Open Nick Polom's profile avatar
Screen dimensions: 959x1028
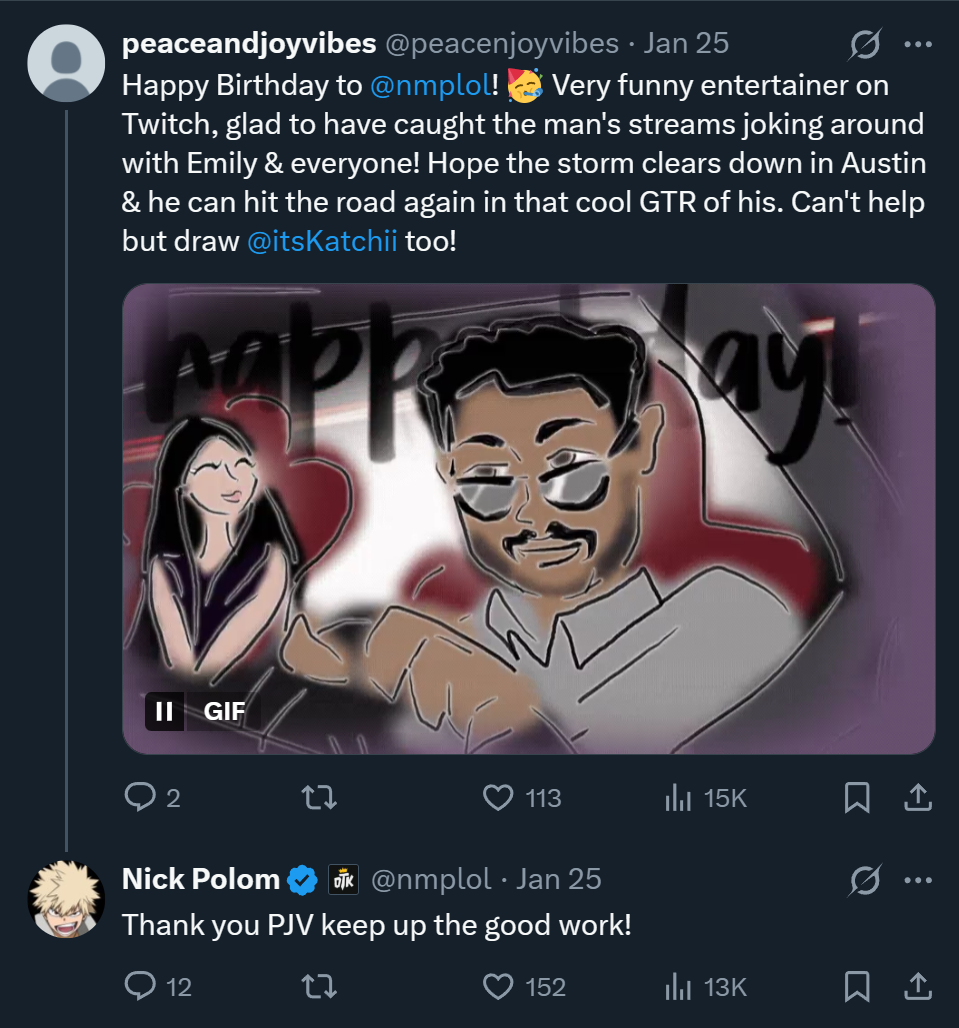coord(66,898)
